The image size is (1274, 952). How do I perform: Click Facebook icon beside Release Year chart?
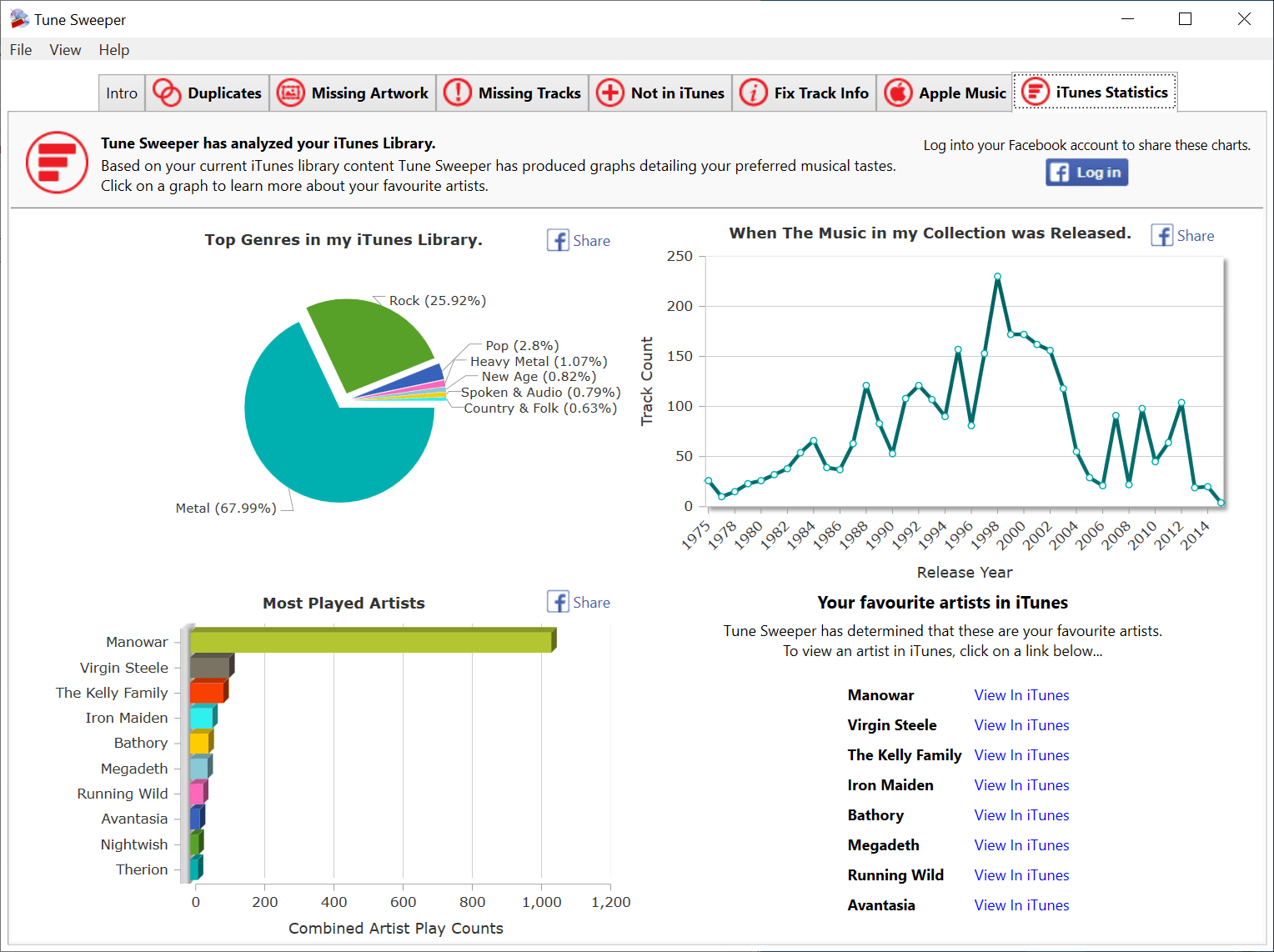point(1161,235)
